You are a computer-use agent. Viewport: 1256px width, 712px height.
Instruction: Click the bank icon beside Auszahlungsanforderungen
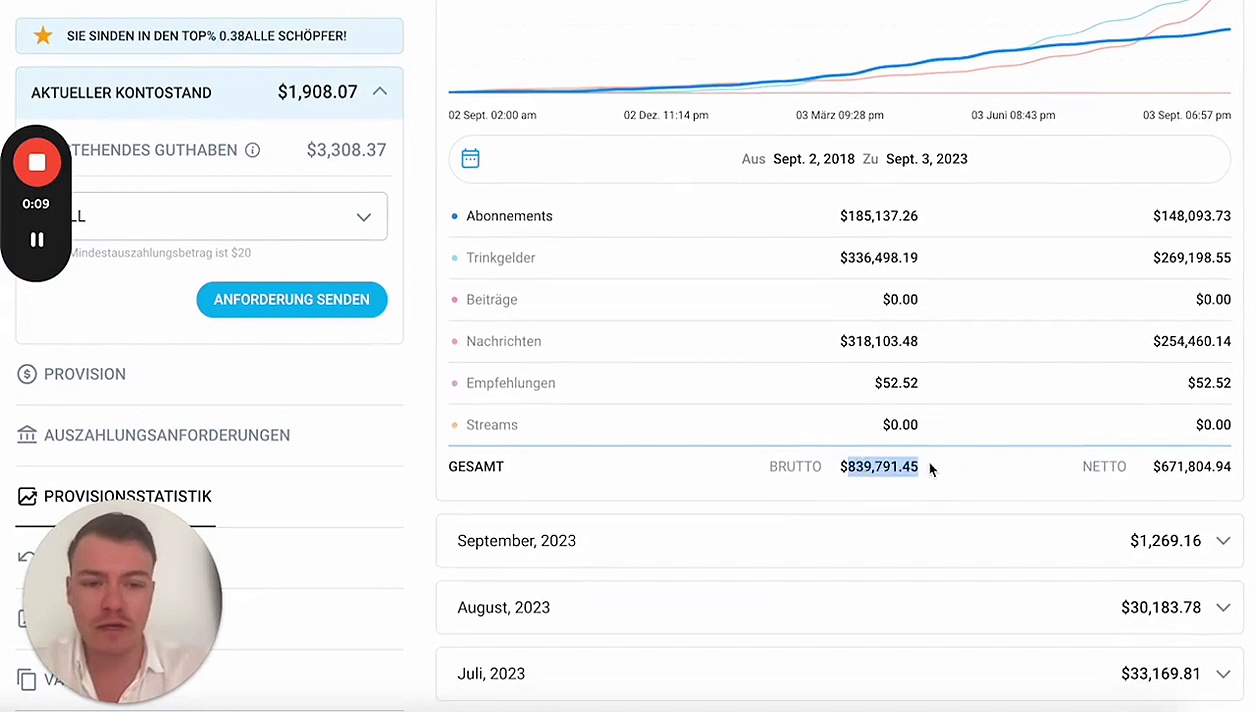(x=27, y=435)
